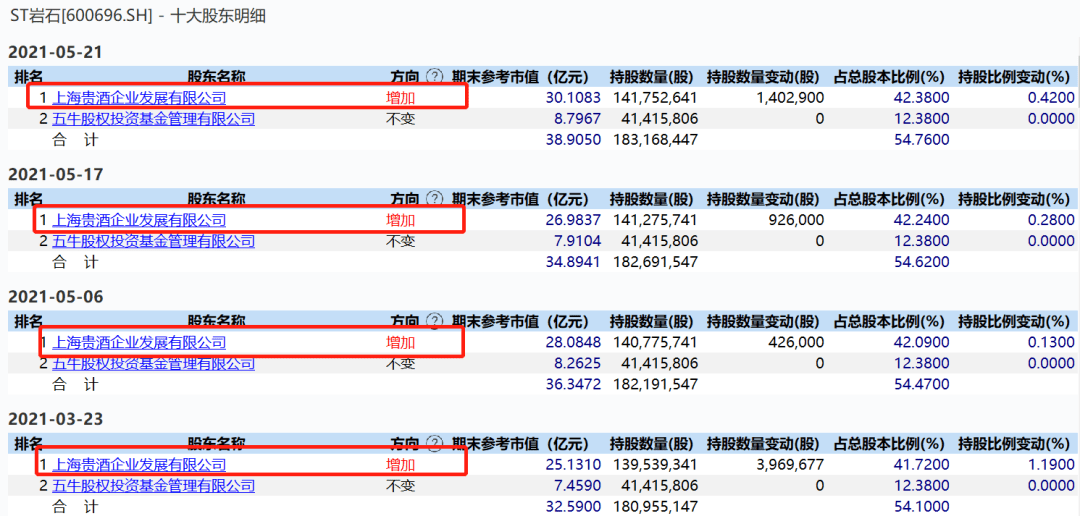Click the 2021-03-23 date heading
The width and height of the screenshot is (1080, 516).
55,418
